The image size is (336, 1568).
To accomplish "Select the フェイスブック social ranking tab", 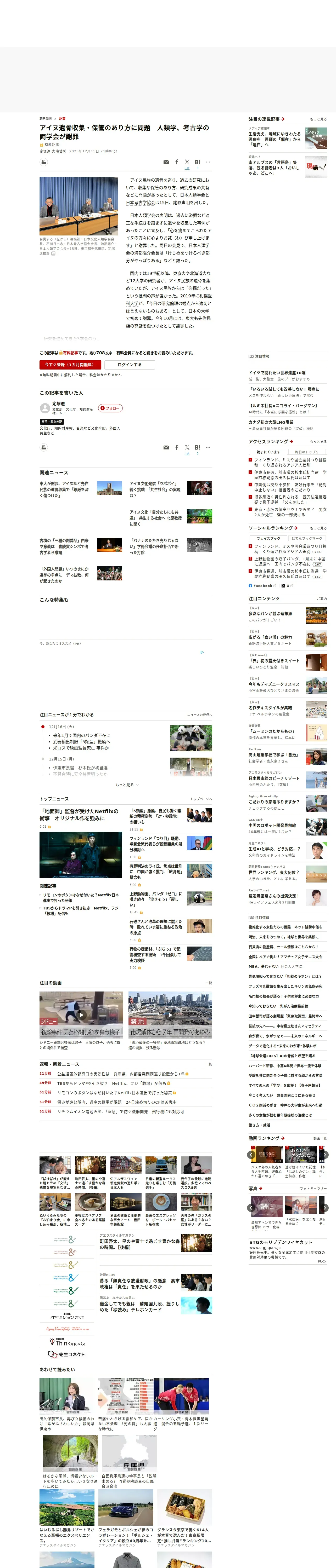I will 268,539.
